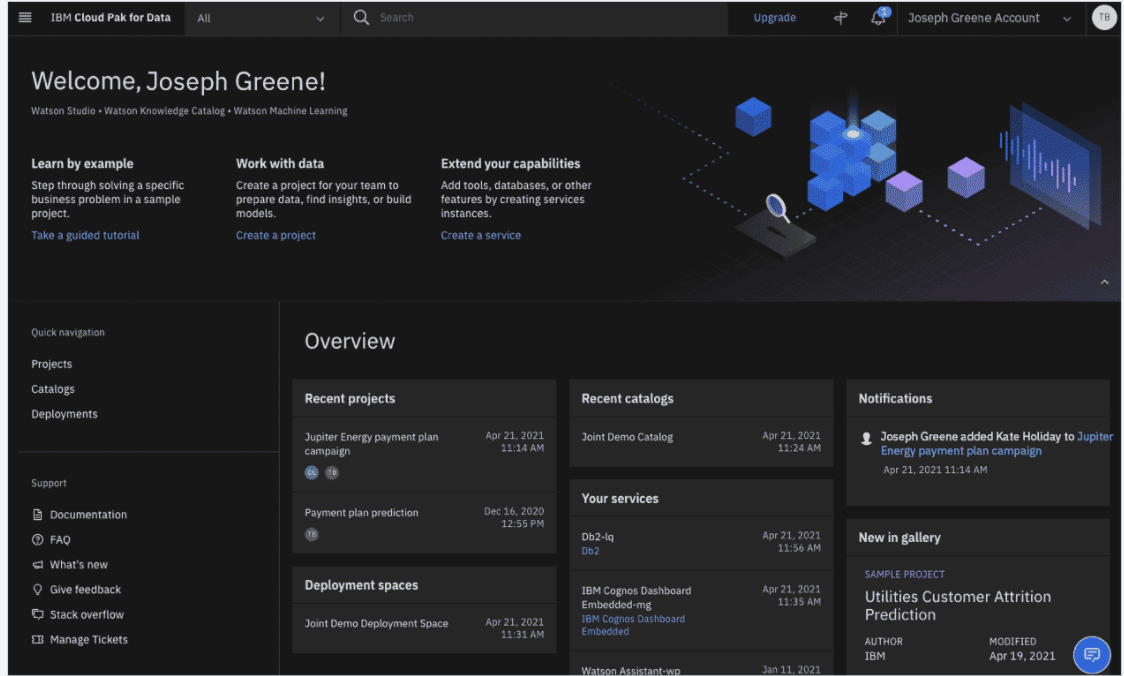Open the navigation hamburger menu
Image resolution: width=1124 pixels, height=676 pixels.
pos(27,16)
